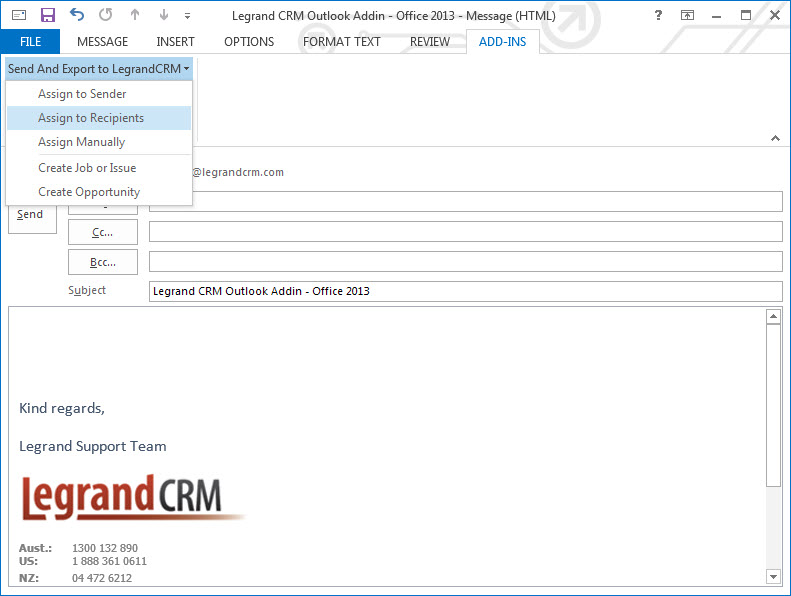Image resolution: width=791 pixels, height=596 pixels.
Task: Switch to the INSERT tab
Action: click(175, 41)
